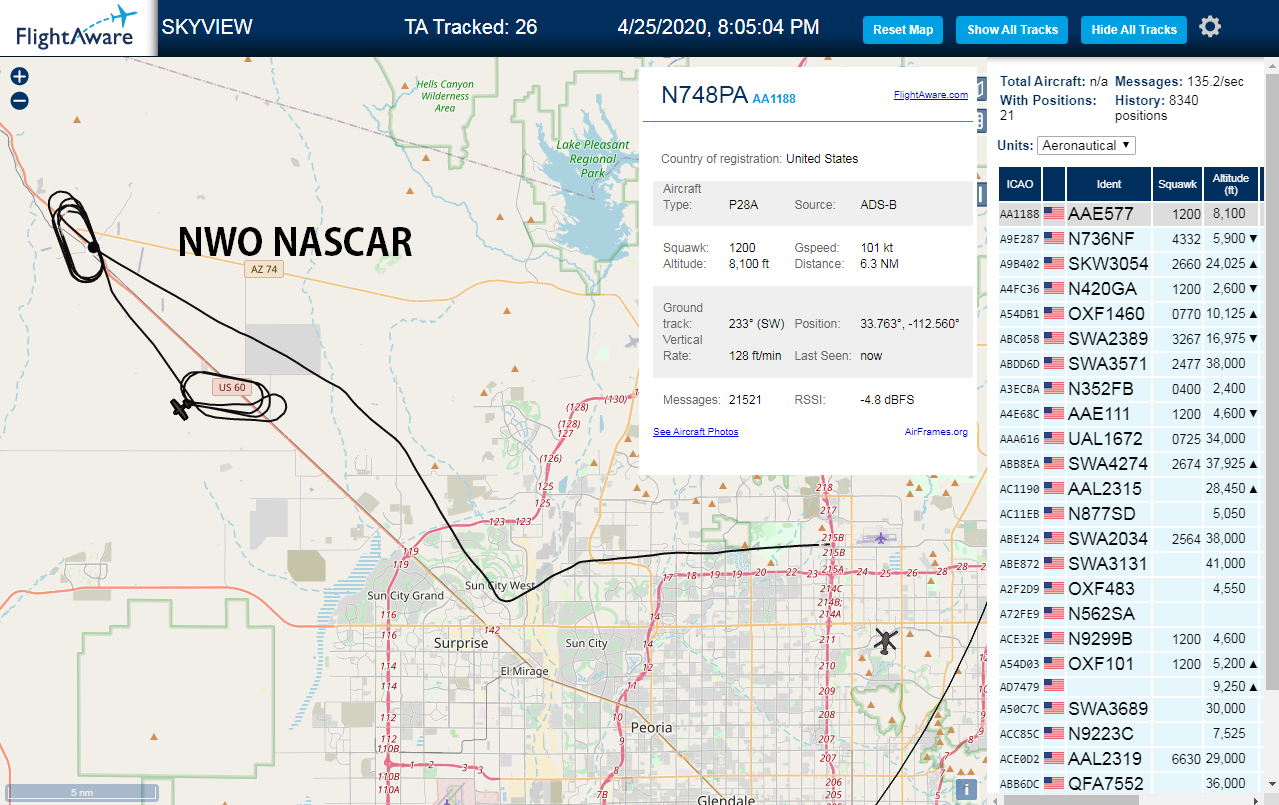Screen dimensions: 1279x805
Task: Select aircraft SWA4274 in the list
Action: (x=1108, y=463)
